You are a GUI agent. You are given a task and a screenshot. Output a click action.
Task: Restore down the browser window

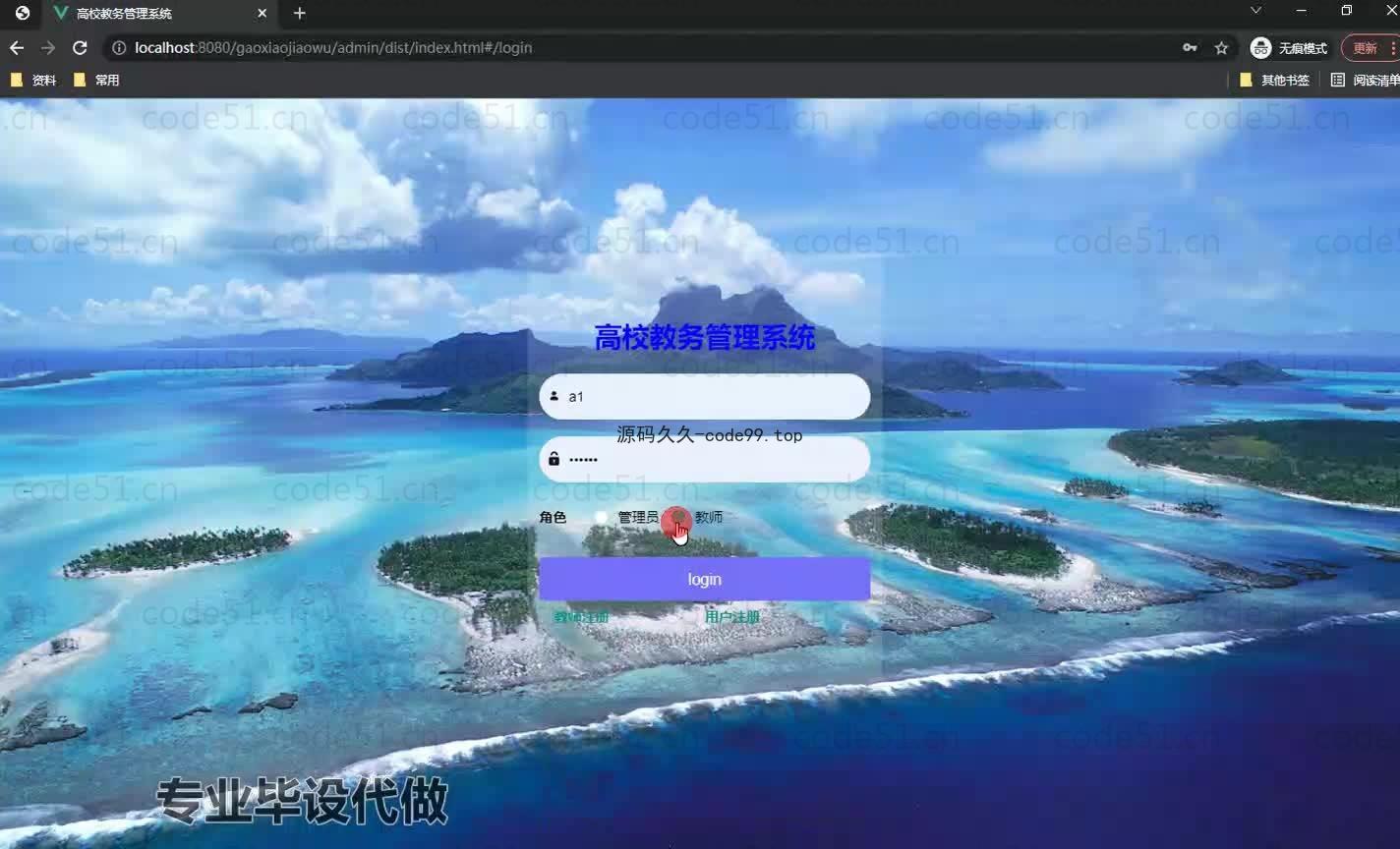pyautogui.click(x=1347, y=11)
